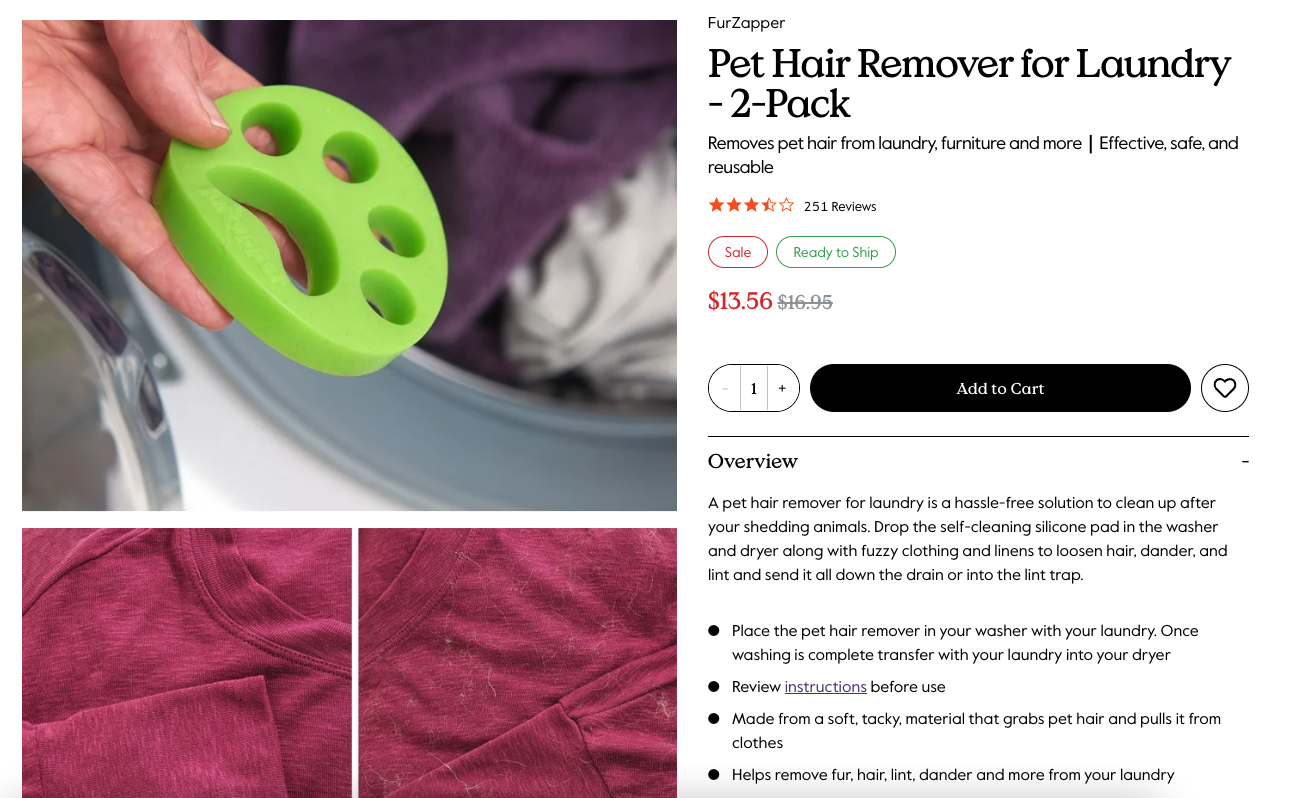Add the pet hair remover to cart
This screenshot has width=1298, height=798.
(1000, 388)
